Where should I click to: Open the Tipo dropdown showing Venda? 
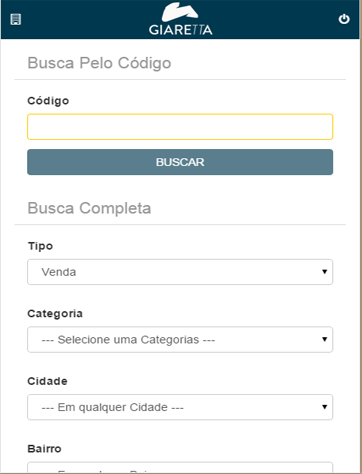tap(180, 272)
